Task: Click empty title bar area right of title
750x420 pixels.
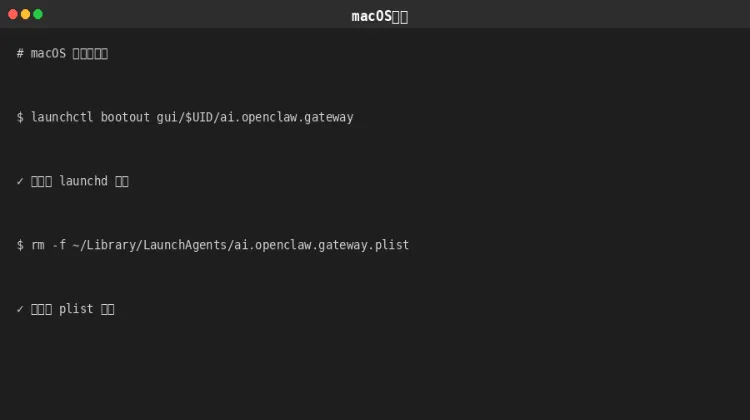Action: coord(580,15)
